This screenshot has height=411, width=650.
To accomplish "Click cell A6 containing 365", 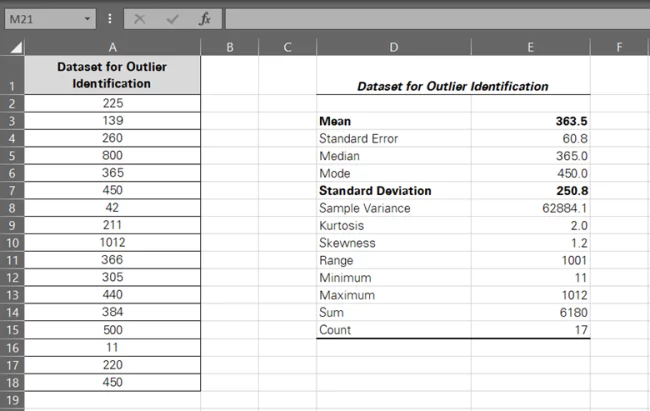I will 112,173.
